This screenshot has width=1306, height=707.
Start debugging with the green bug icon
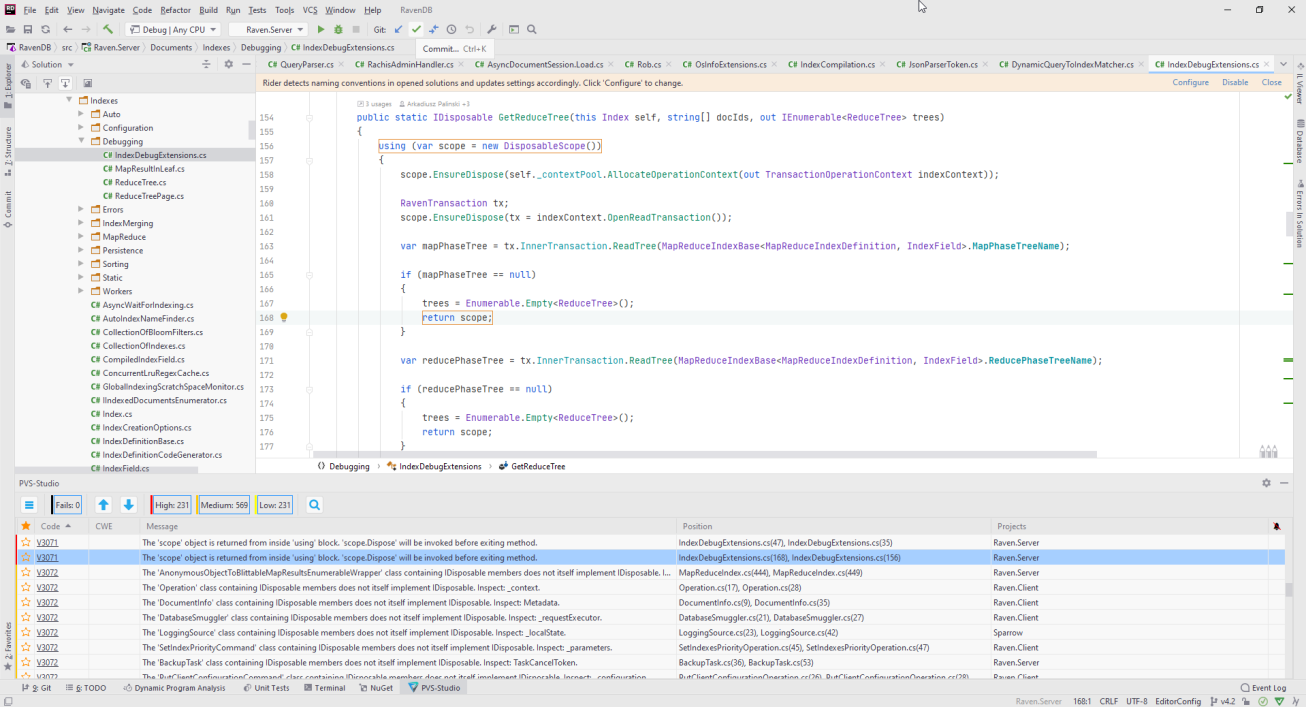(x=338, y=30)
